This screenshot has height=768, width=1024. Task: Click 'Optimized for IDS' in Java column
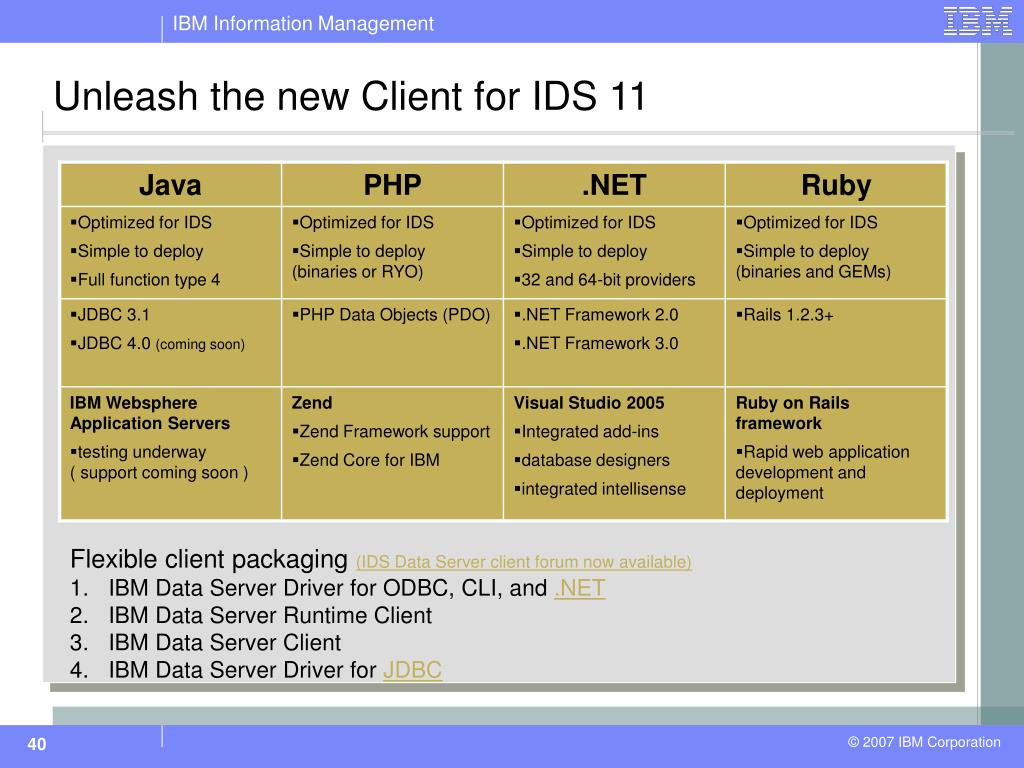point(141,223)
